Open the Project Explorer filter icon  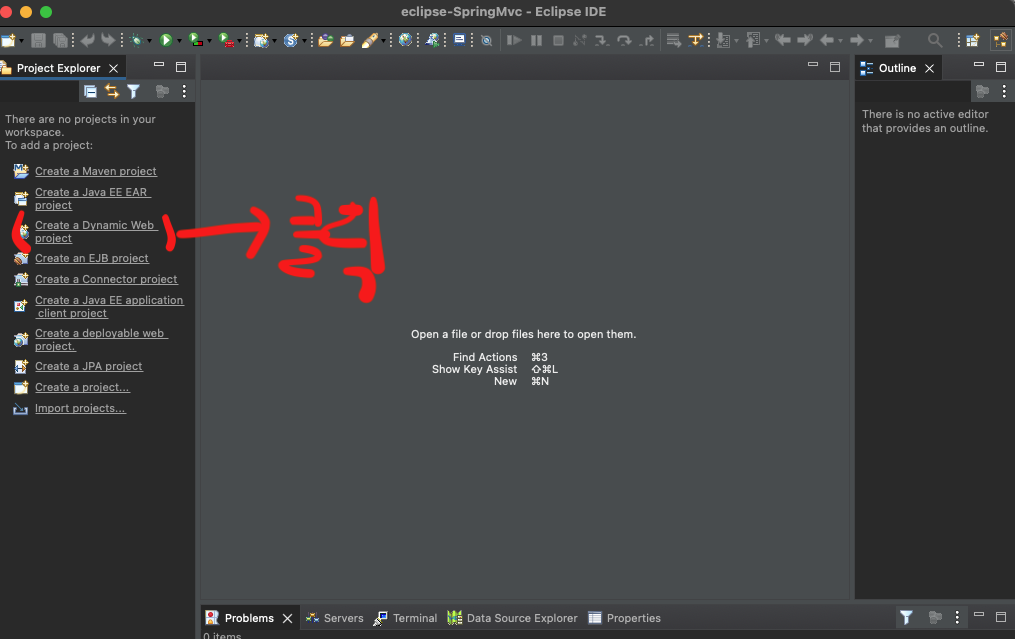(x=133, y=91)
